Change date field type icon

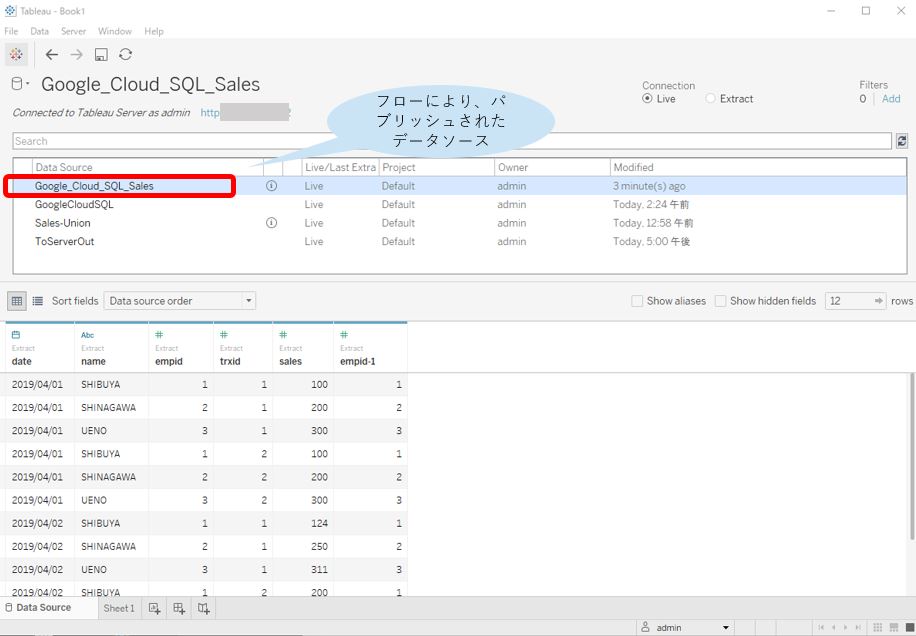pyautogui.click(x=16, y=335)
